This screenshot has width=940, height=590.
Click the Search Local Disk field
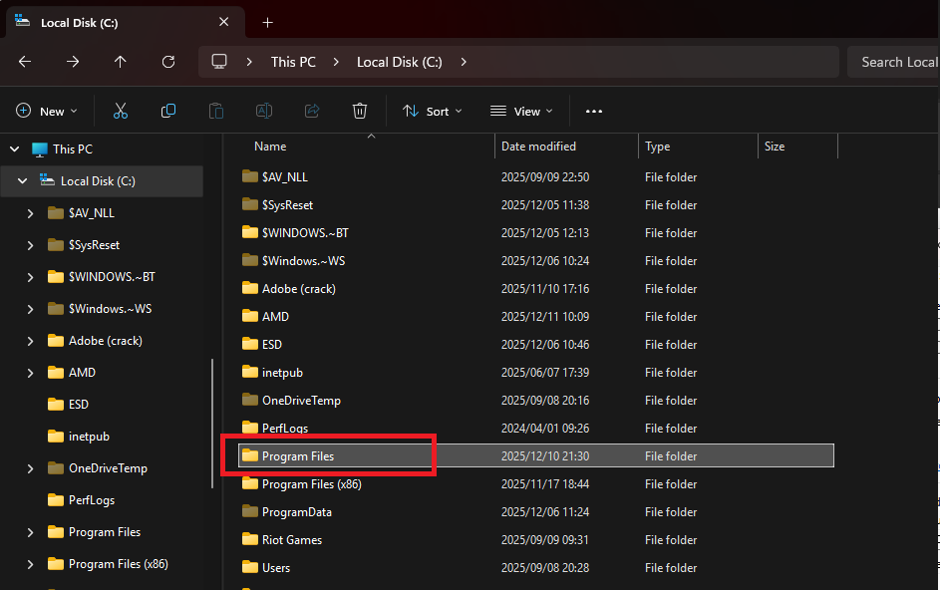tap(893, 62)
